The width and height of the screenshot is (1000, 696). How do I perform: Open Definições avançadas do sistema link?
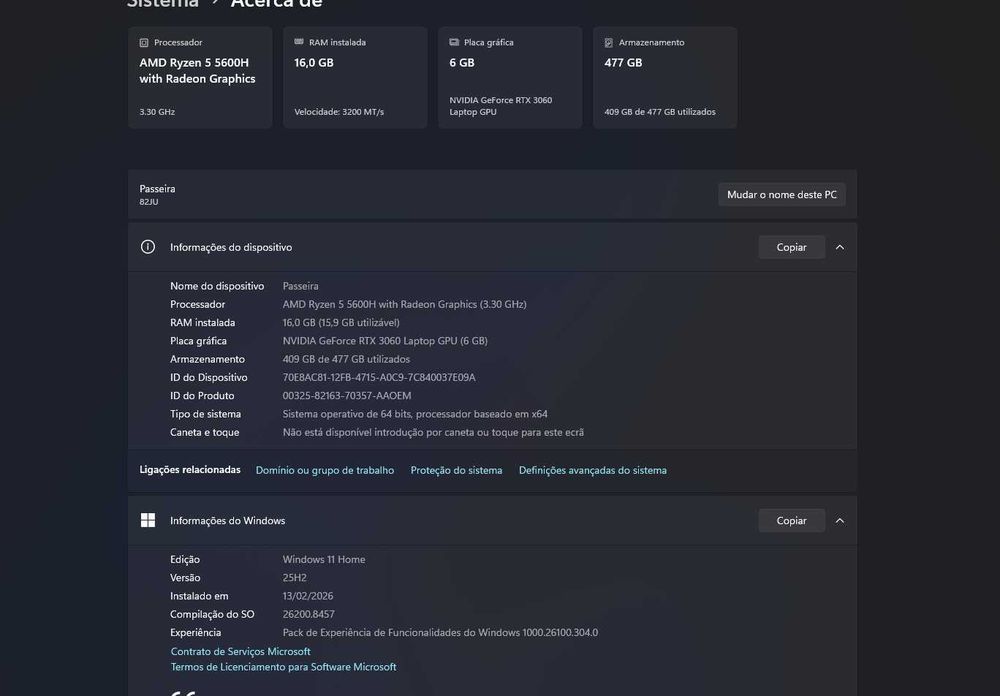point(592,470)
